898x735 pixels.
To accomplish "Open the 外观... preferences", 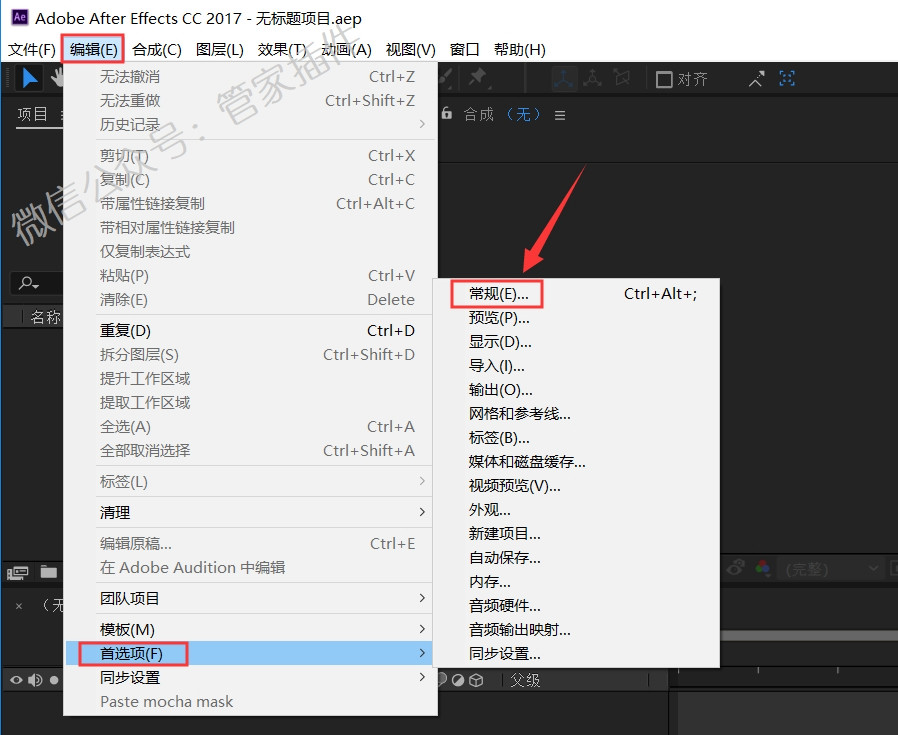I will [576, 510].
